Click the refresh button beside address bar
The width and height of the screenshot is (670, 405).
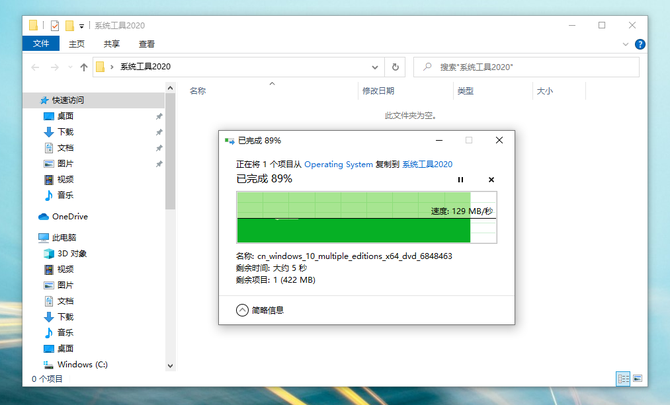click(x=396, y=67)
